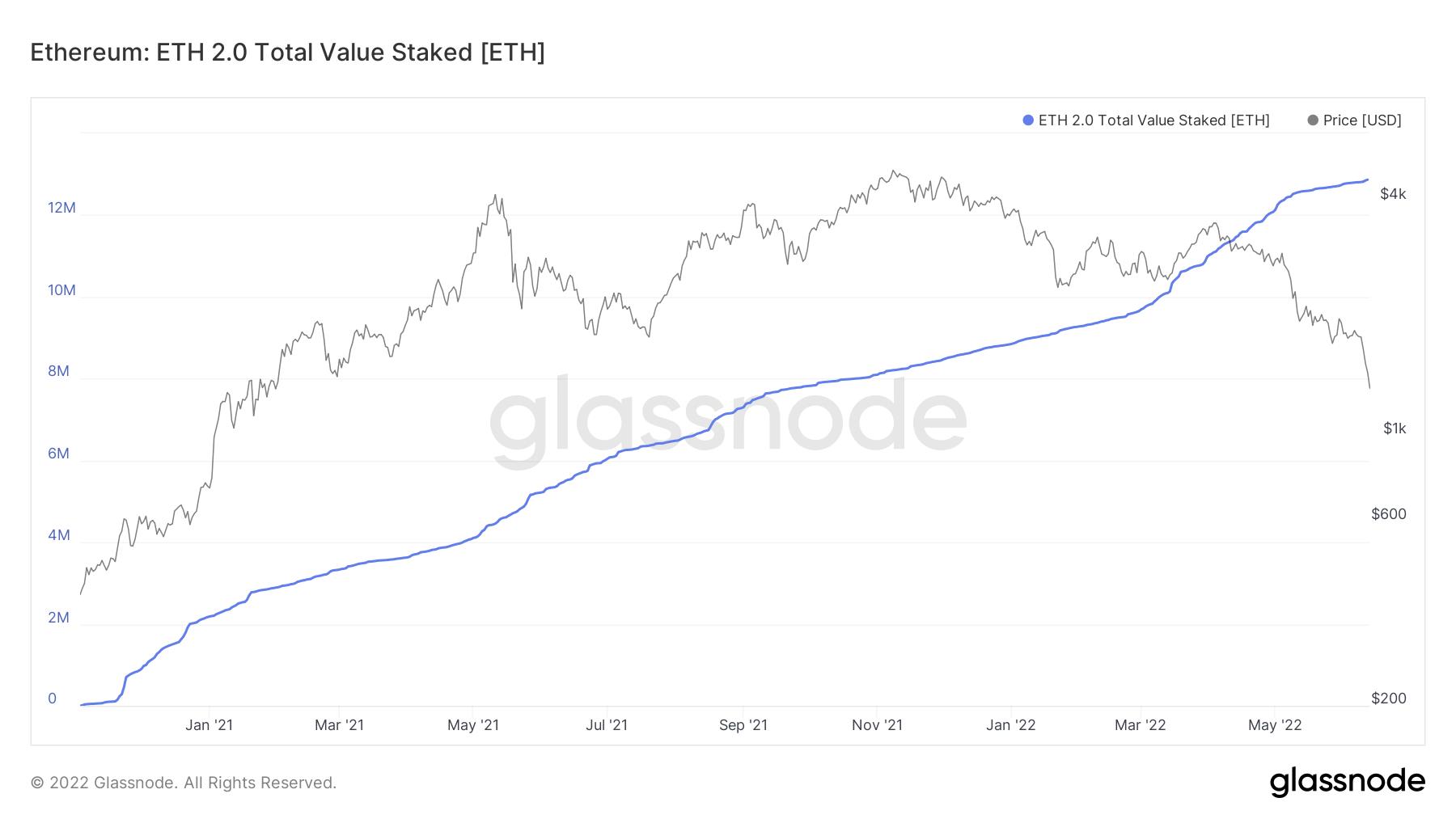Click the Mar '22 axis label
1456x819 pixels.
[x=1141, y=724]
